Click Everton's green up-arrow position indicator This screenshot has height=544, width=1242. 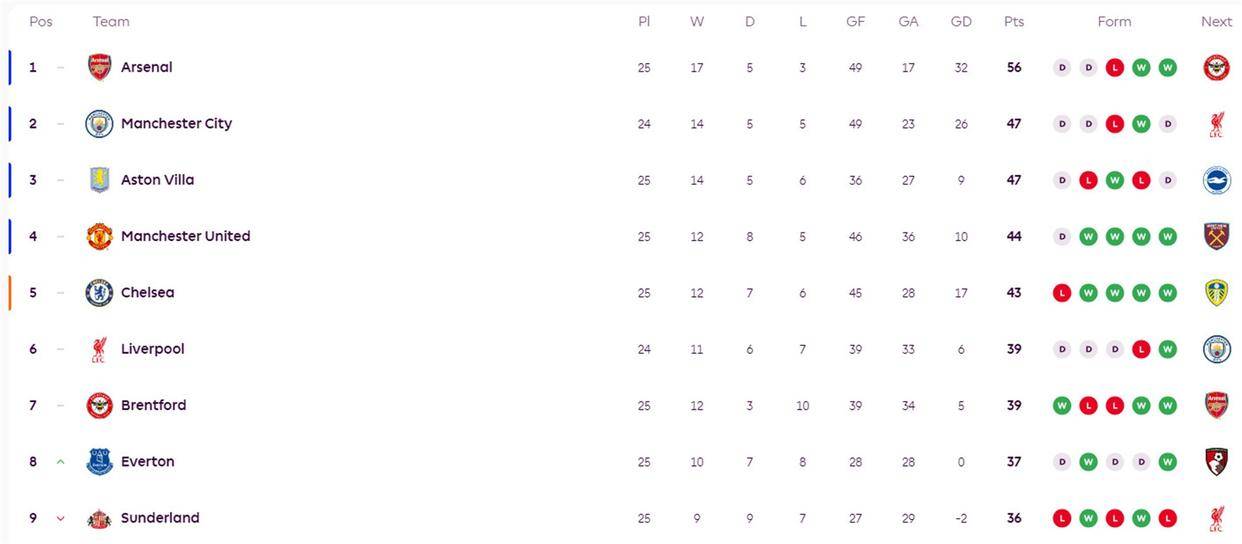click(61, 462)
